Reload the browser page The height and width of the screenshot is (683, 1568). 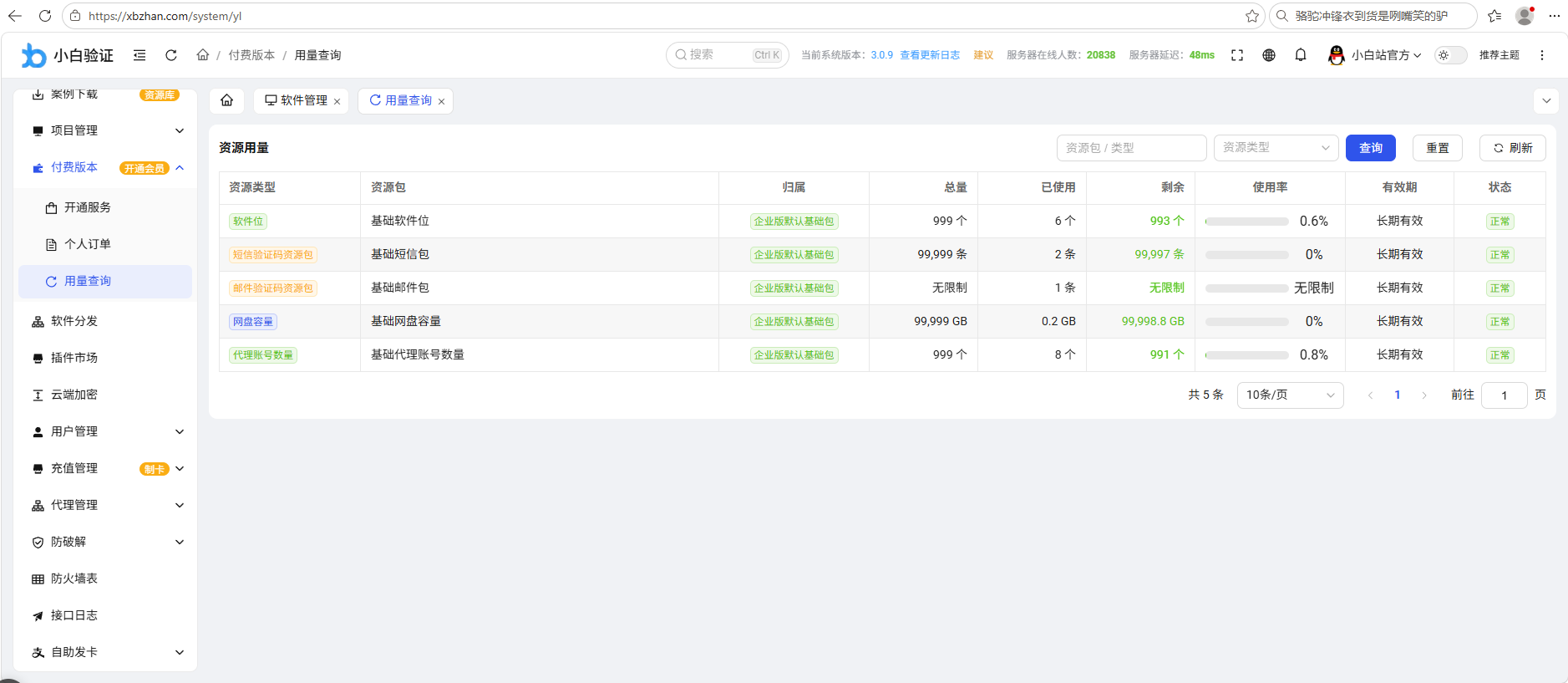[x=45, y=16]
